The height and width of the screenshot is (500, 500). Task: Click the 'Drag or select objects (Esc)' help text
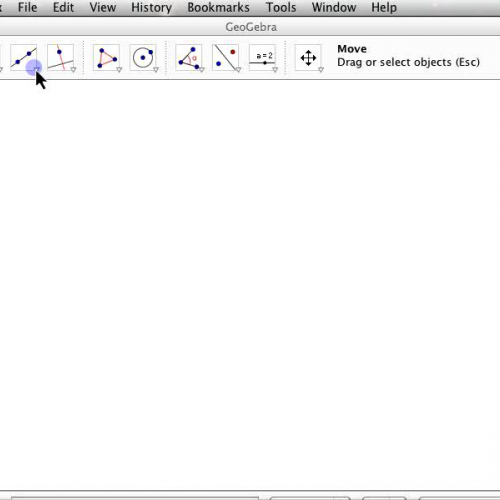408,62
